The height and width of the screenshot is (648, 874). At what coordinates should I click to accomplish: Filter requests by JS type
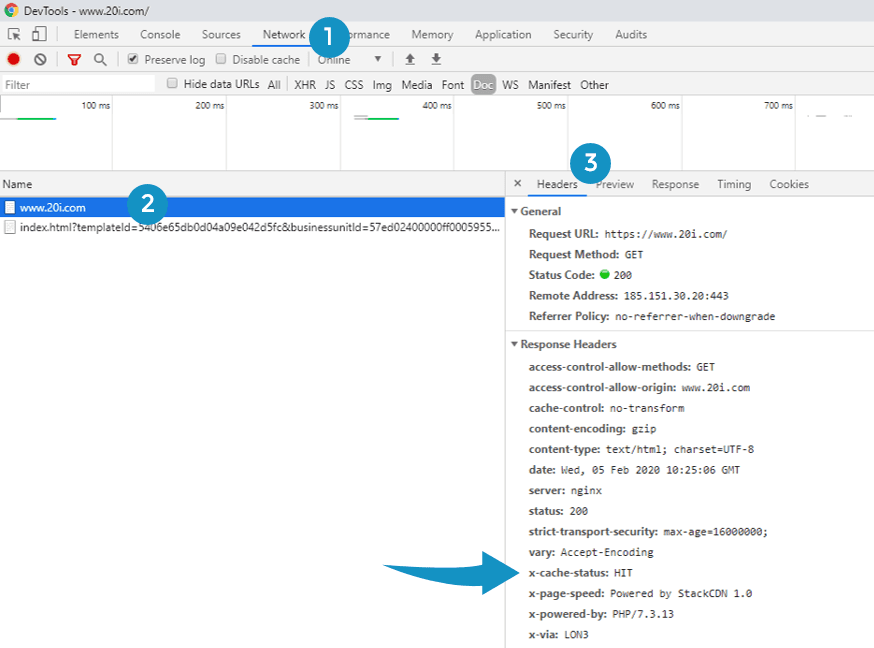pyautogui.click(x=330, y=85)
